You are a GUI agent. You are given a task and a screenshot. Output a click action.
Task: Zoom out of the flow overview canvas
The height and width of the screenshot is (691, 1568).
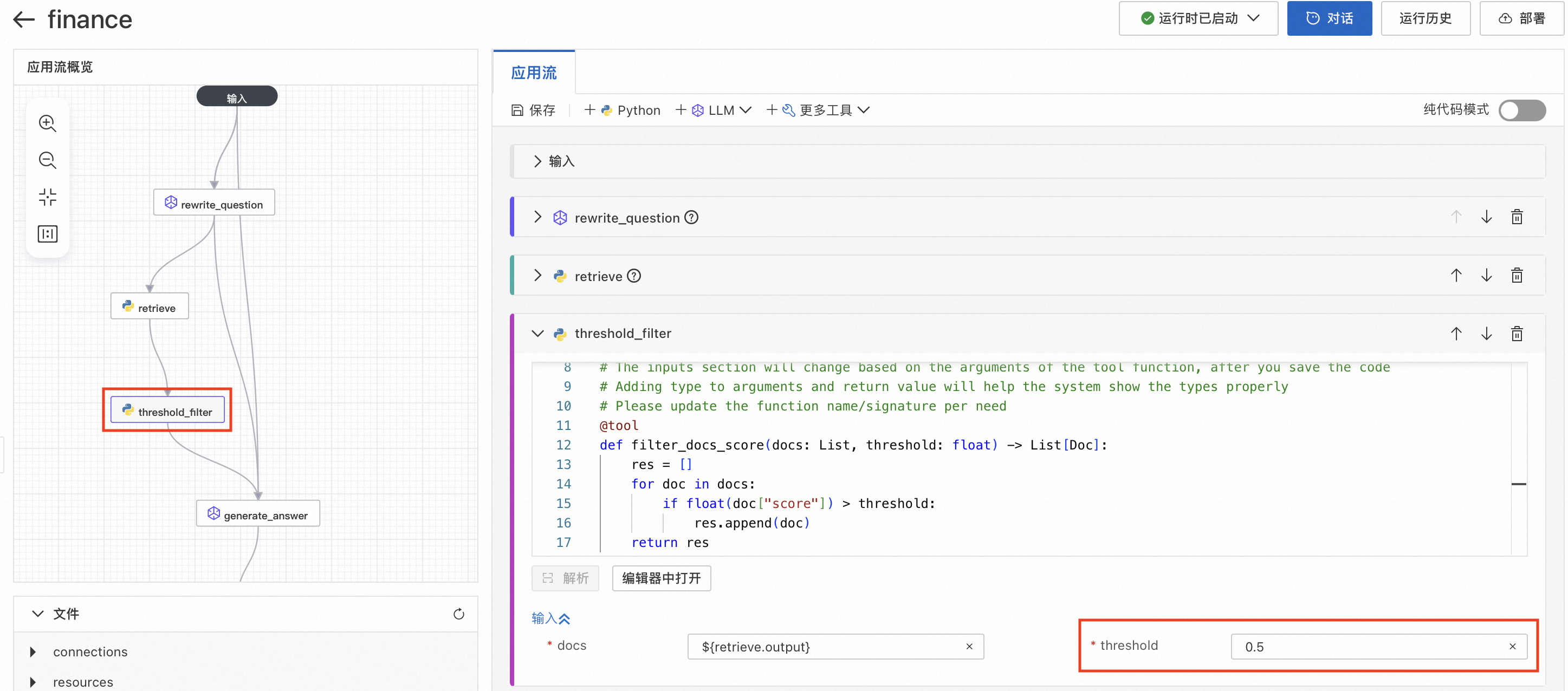pyautogui.click(x=48, y=160)
